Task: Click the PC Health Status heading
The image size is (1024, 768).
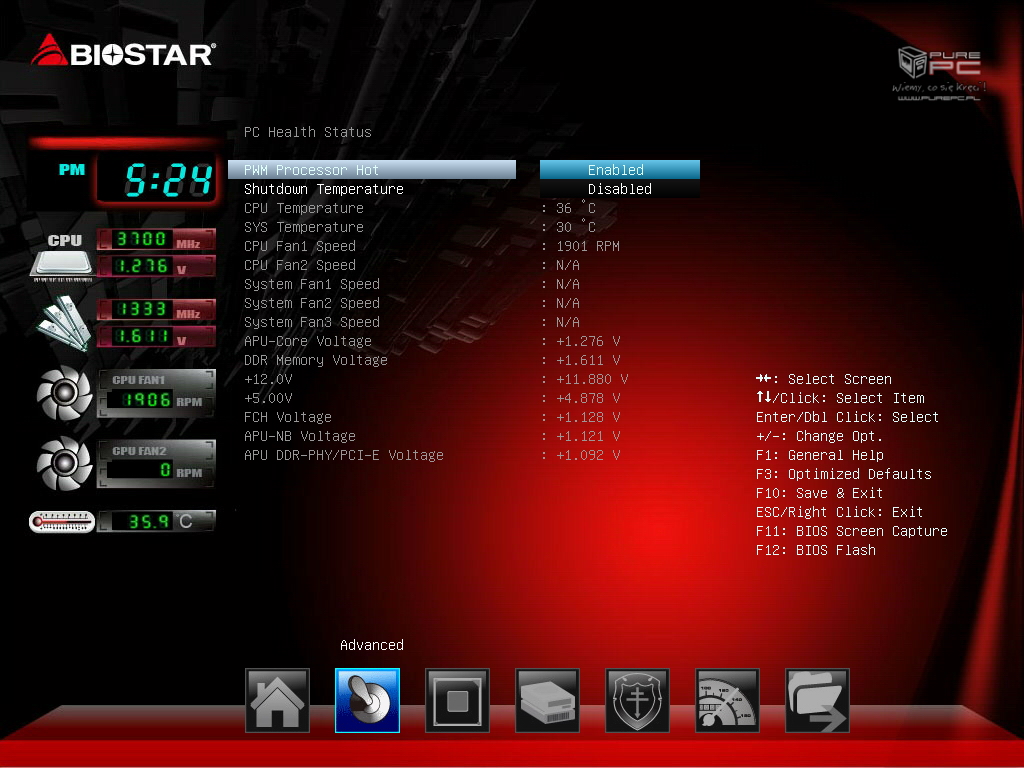Action: pyautogui.click(x=308, y=132)
